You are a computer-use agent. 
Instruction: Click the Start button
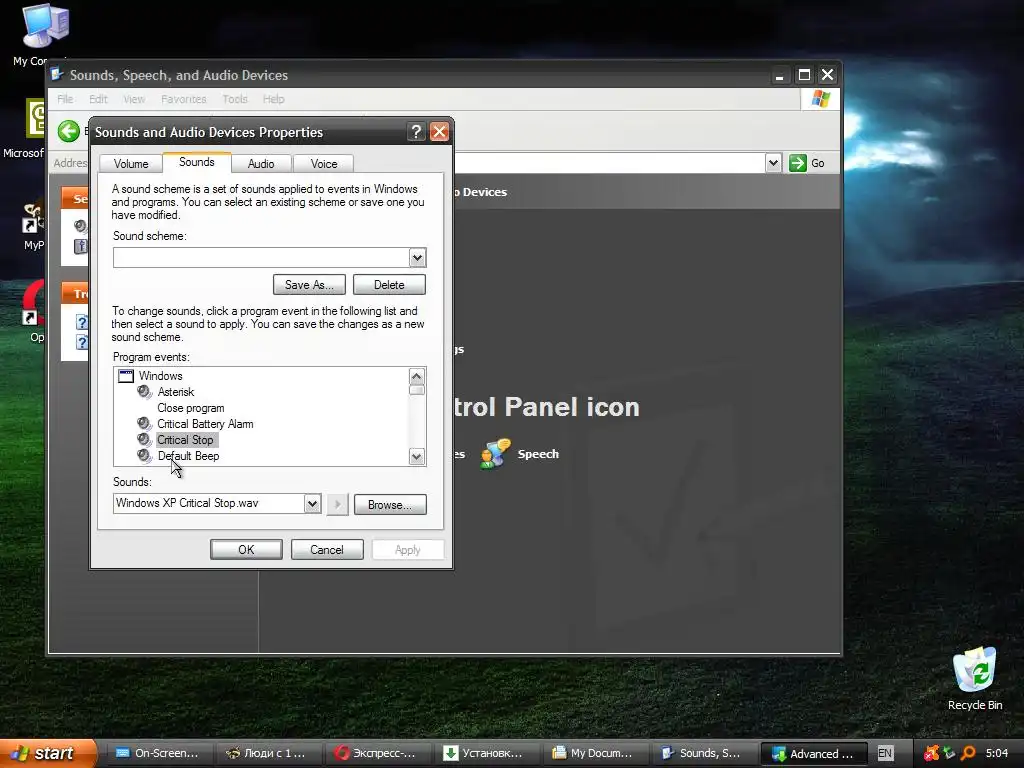pyautogui.click(x=47, y=753)
